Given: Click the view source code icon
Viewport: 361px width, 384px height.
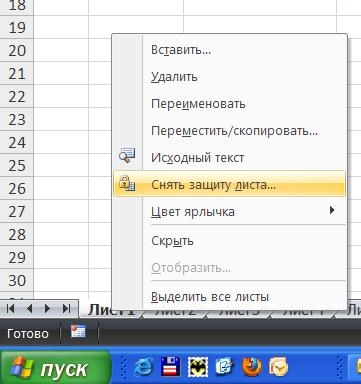Looking at the screenshot, I should tap(127, 156).
